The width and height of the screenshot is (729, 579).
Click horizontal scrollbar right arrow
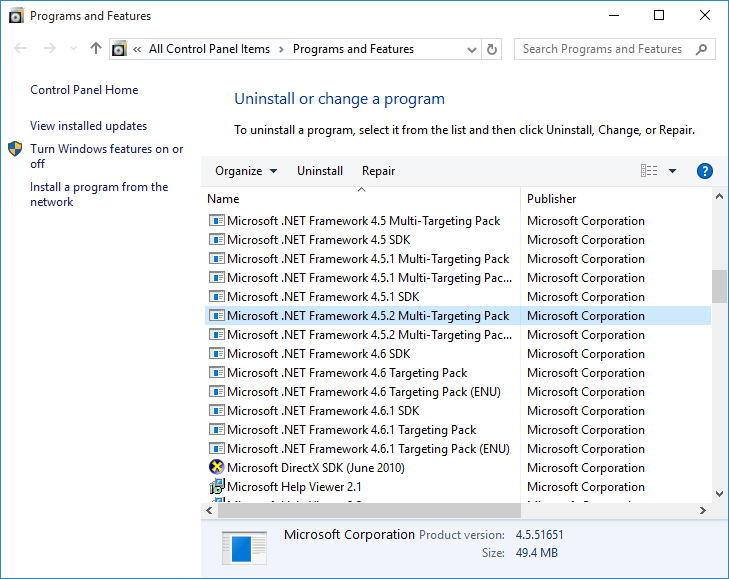[702, 511]
